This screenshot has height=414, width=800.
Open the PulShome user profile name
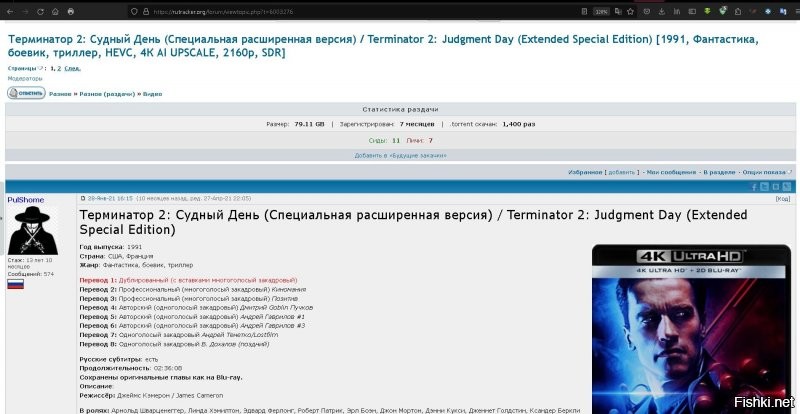coord(26,200)
